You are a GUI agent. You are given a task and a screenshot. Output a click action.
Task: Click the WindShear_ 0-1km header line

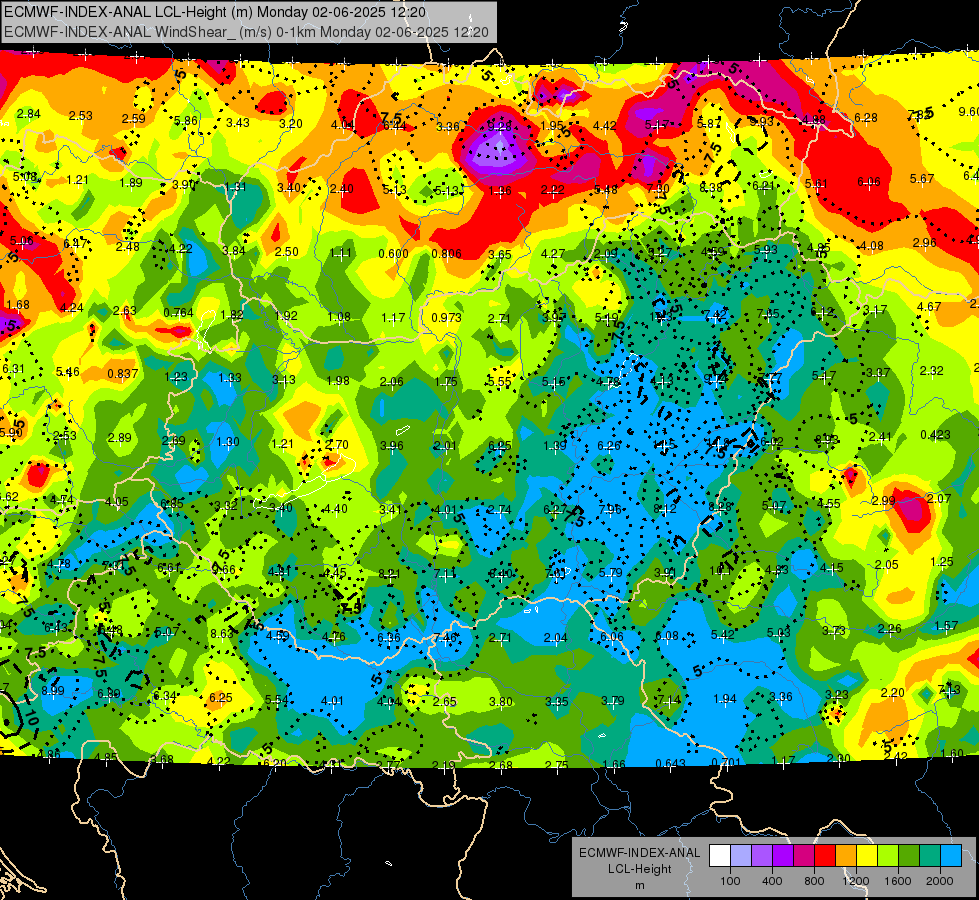click(x=246, y=32)
